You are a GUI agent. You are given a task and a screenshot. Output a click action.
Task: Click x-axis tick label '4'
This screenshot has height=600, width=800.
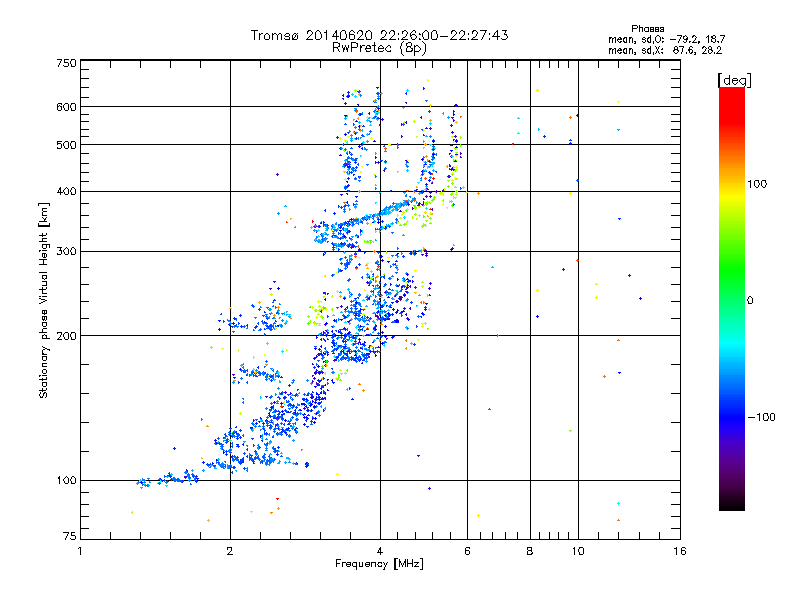tap(380, 551)
